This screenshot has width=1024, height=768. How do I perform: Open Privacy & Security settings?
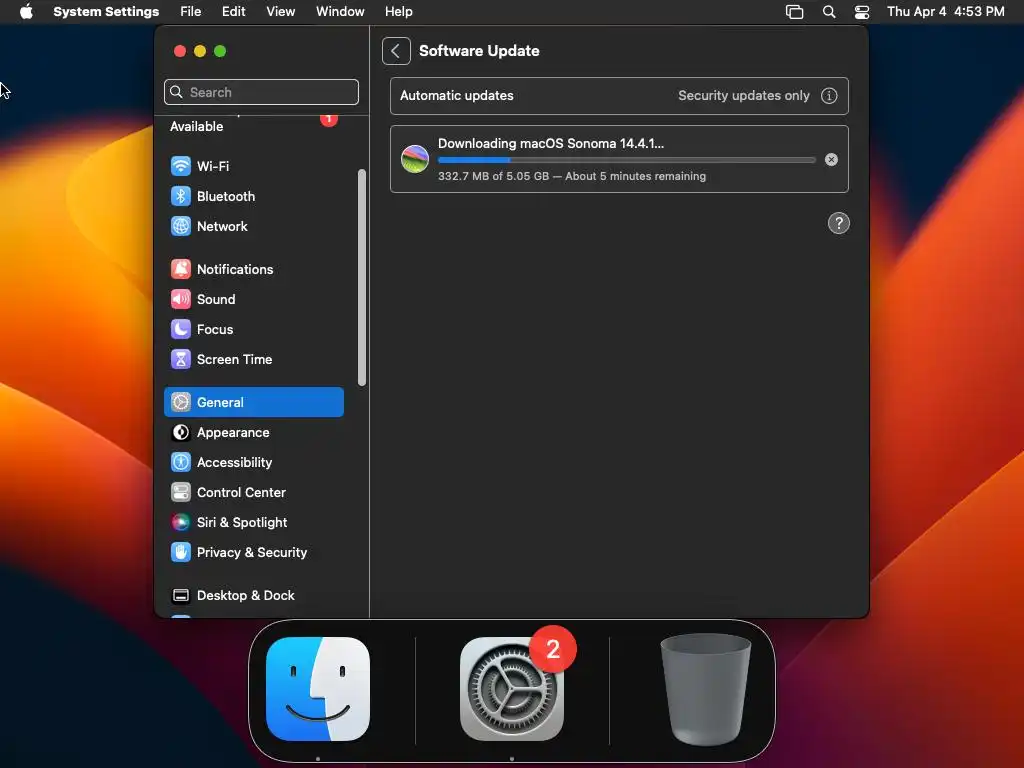point(253,552)
